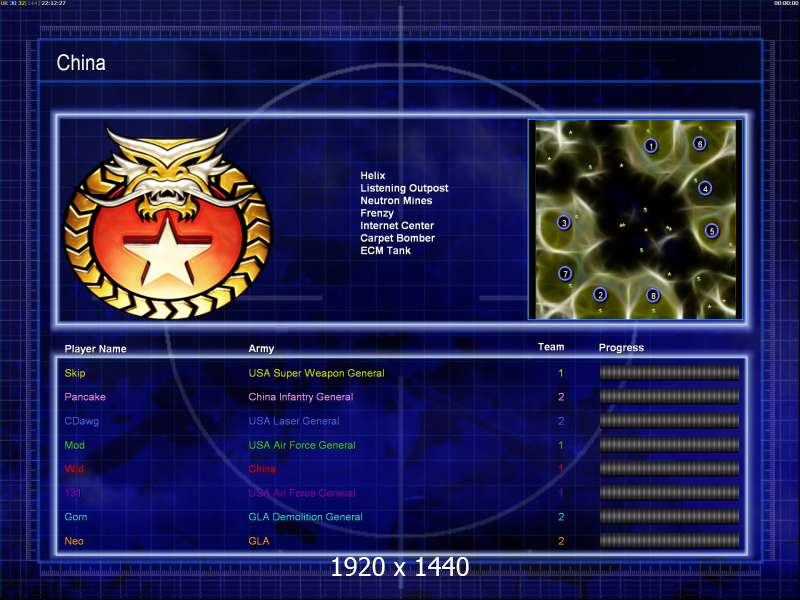Click the ECM Tank entry
The width and height of the screenshot is (800, 600).
pyautogui.click(x=385, y=251)
